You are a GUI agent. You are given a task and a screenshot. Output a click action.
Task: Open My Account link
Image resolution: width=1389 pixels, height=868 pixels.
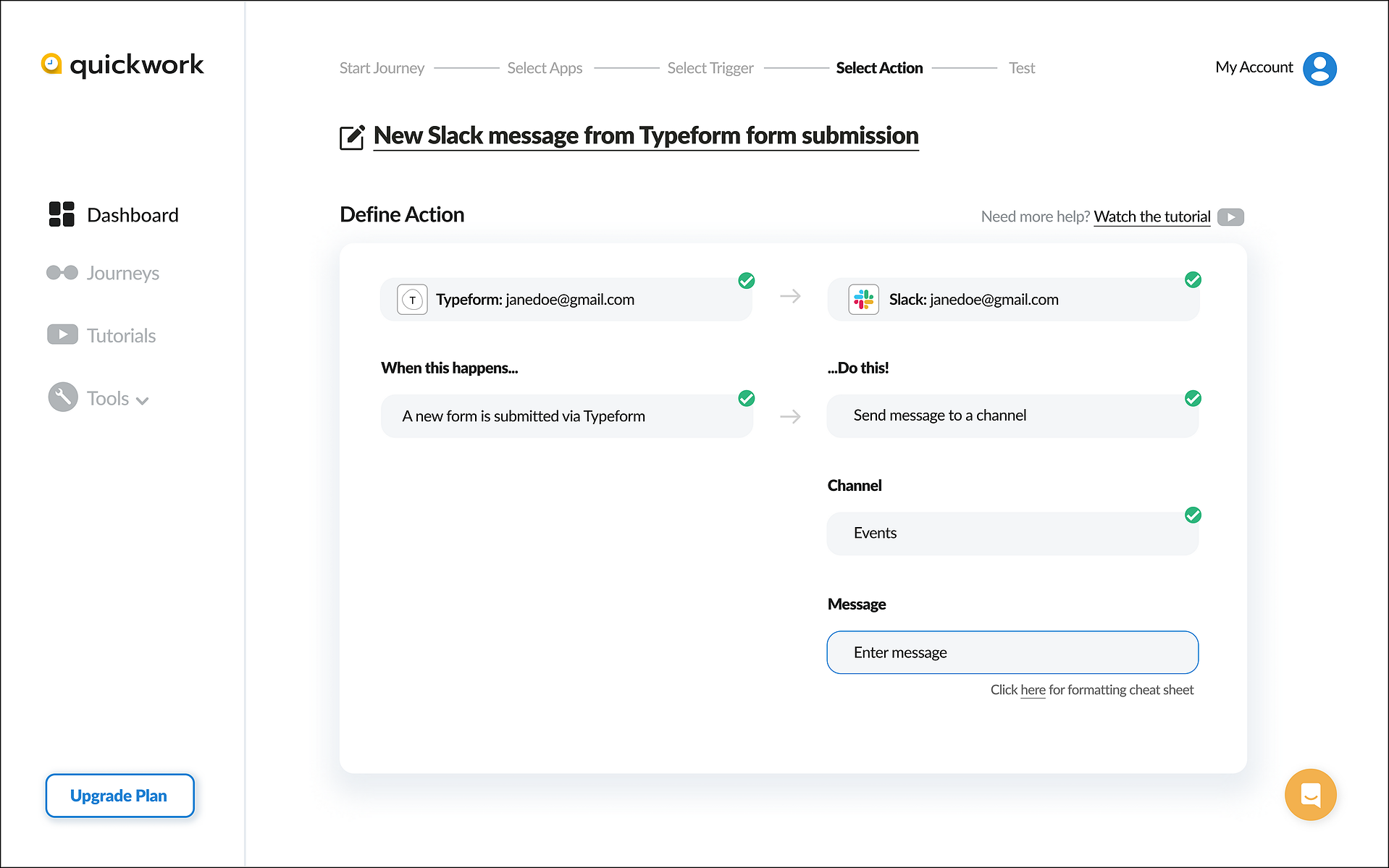[x=1254, y=67]
